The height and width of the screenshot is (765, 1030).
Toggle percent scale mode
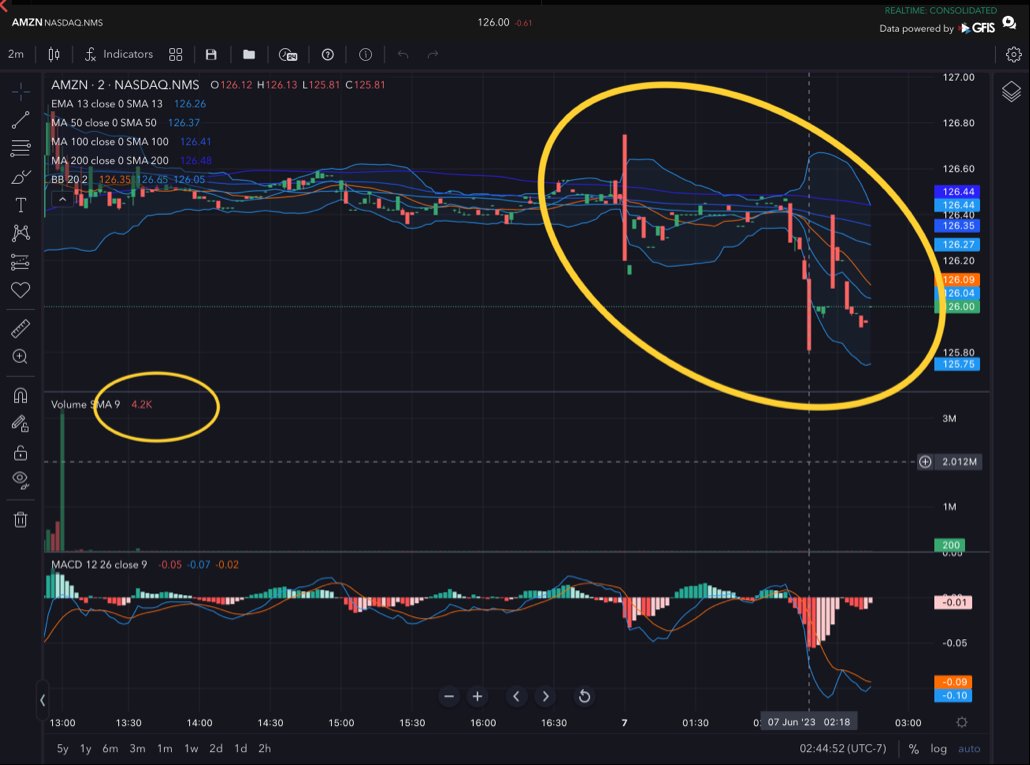[913, 749]
